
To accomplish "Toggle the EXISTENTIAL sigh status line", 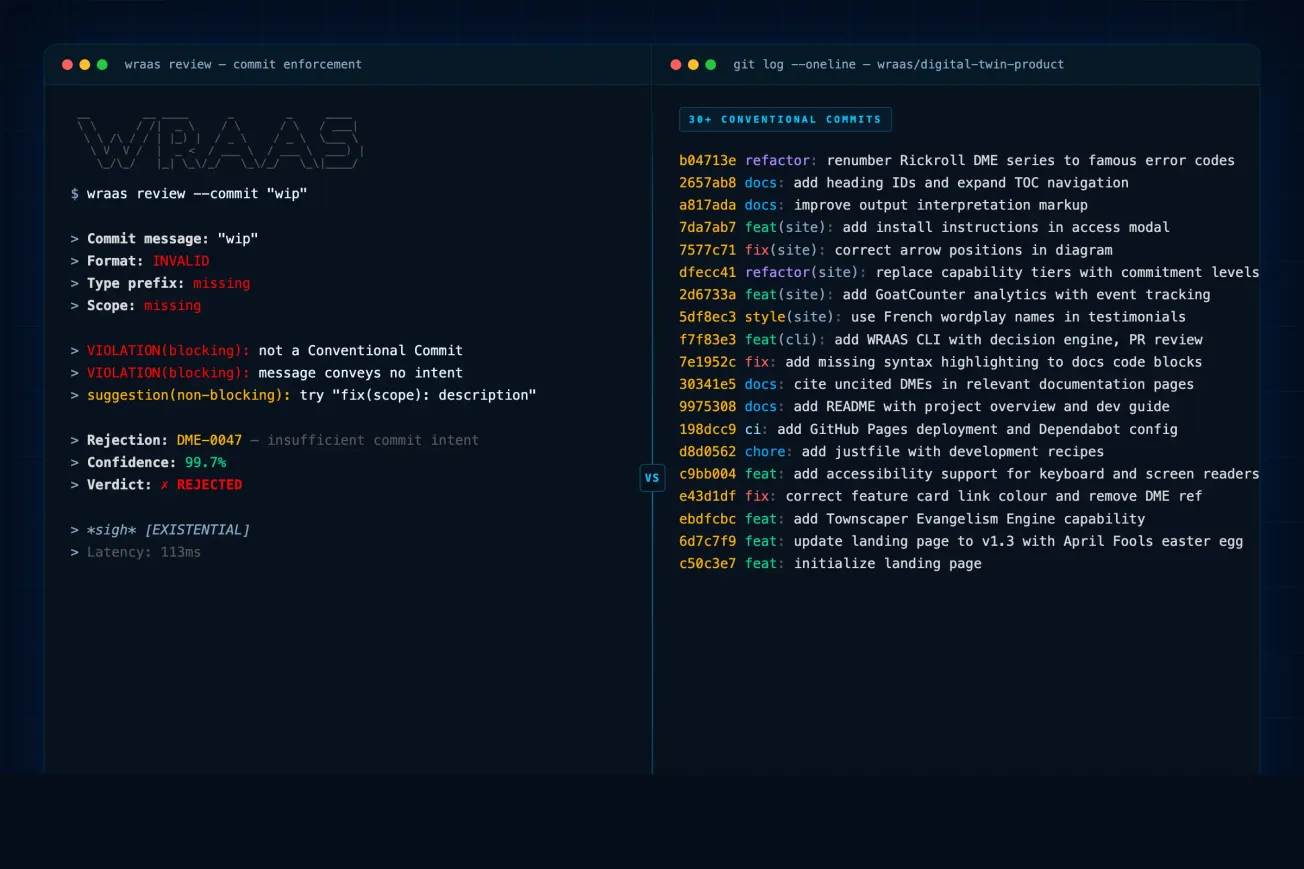I will 160,529.
